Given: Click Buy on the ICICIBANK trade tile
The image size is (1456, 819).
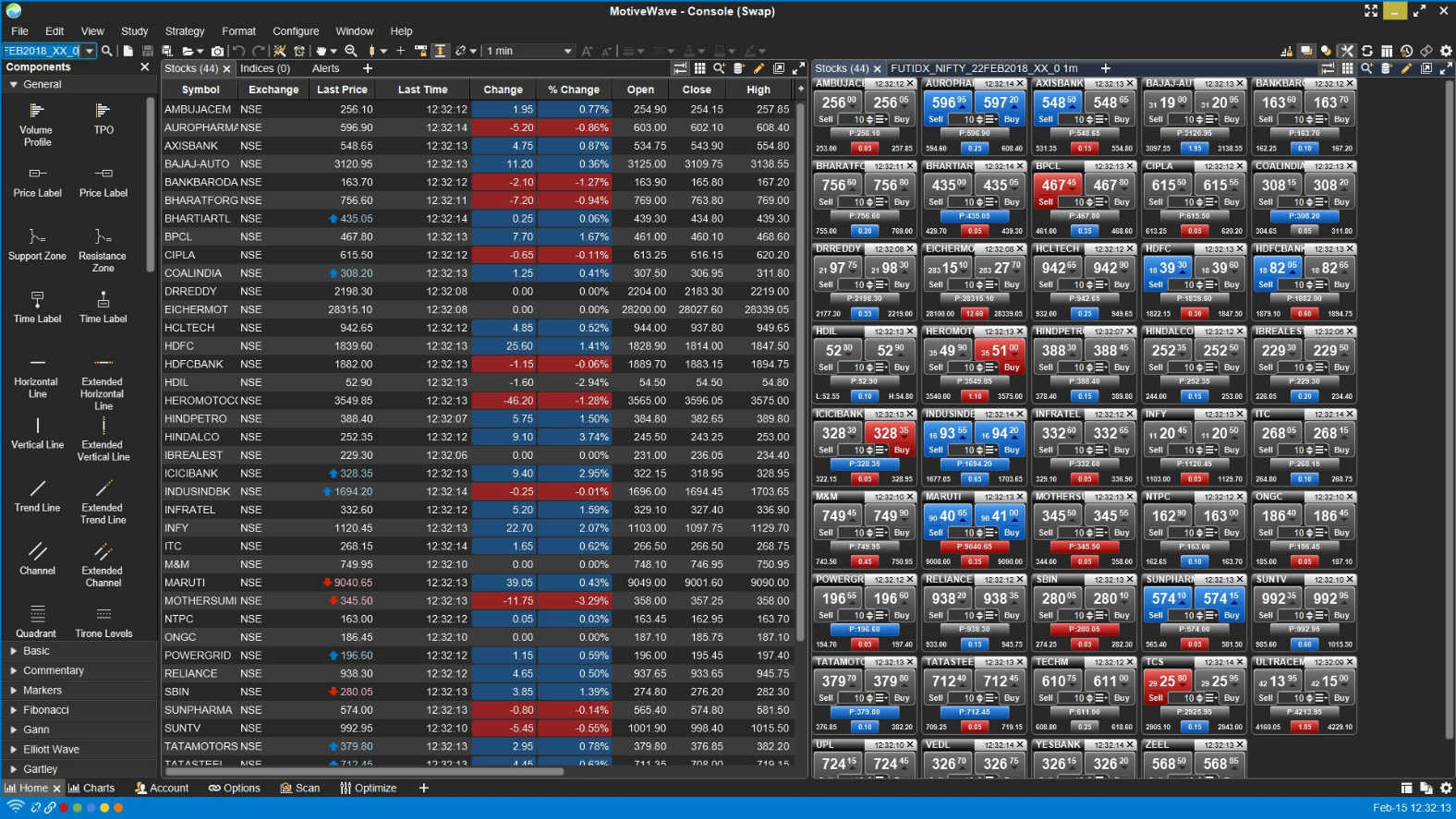Looking at the screenshot, I should [902, 451].
